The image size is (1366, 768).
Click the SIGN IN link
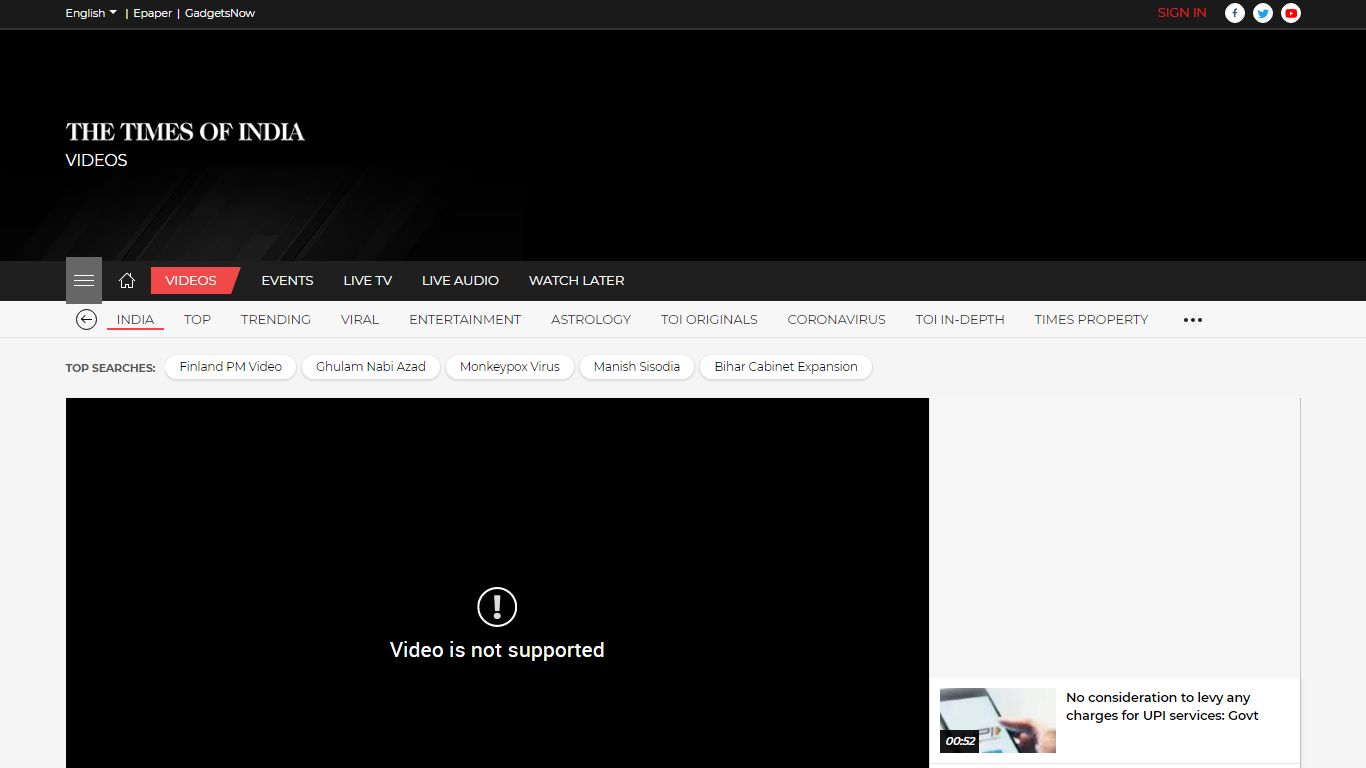coord(1182,13)
